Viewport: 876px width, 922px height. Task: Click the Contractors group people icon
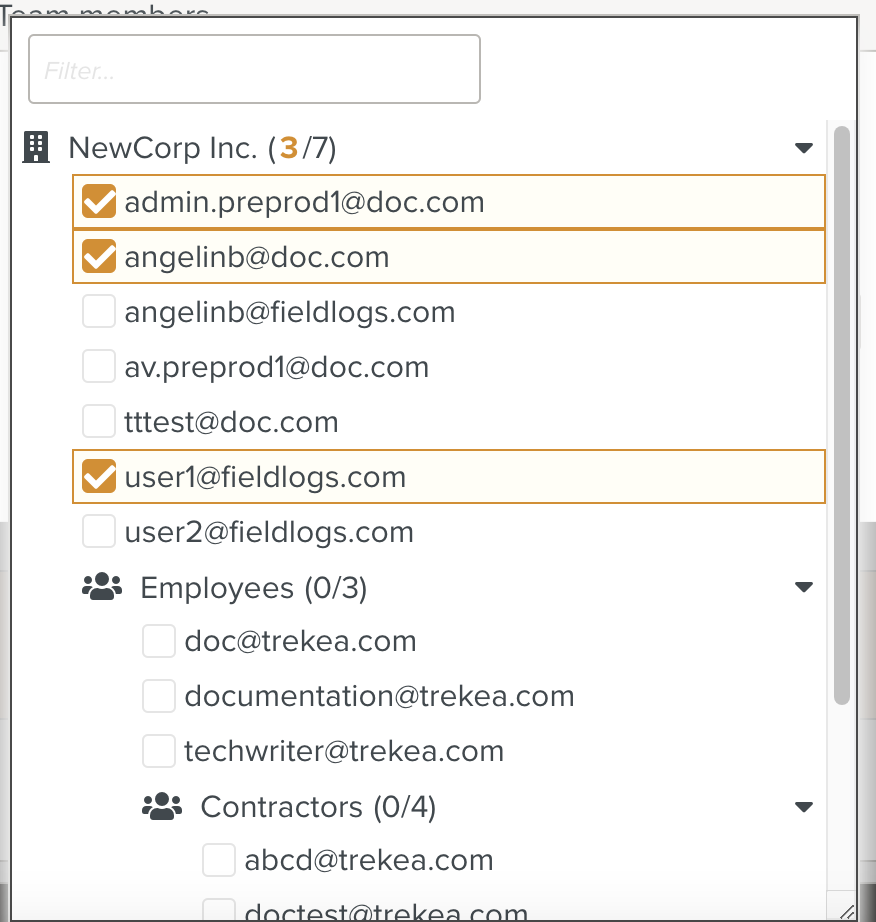click(x=162, y=806)
